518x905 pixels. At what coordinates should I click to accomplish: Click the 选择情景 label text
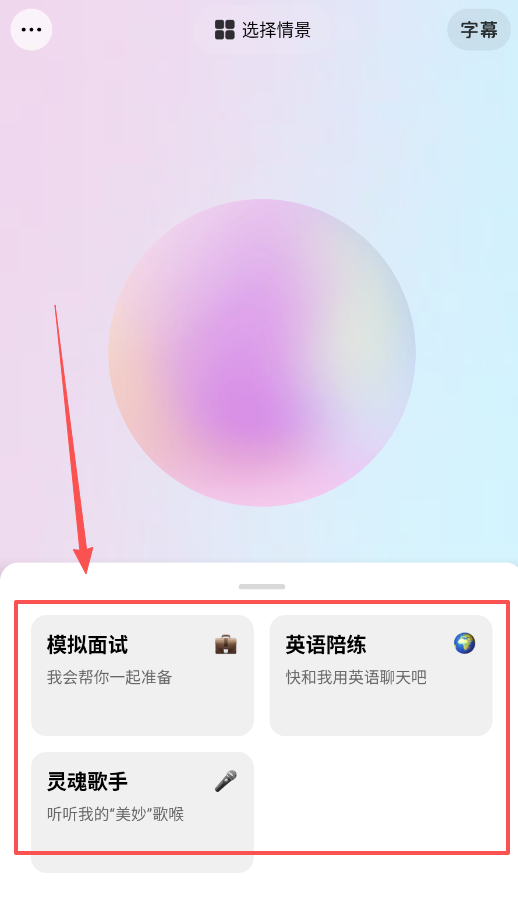pos(276,29)
